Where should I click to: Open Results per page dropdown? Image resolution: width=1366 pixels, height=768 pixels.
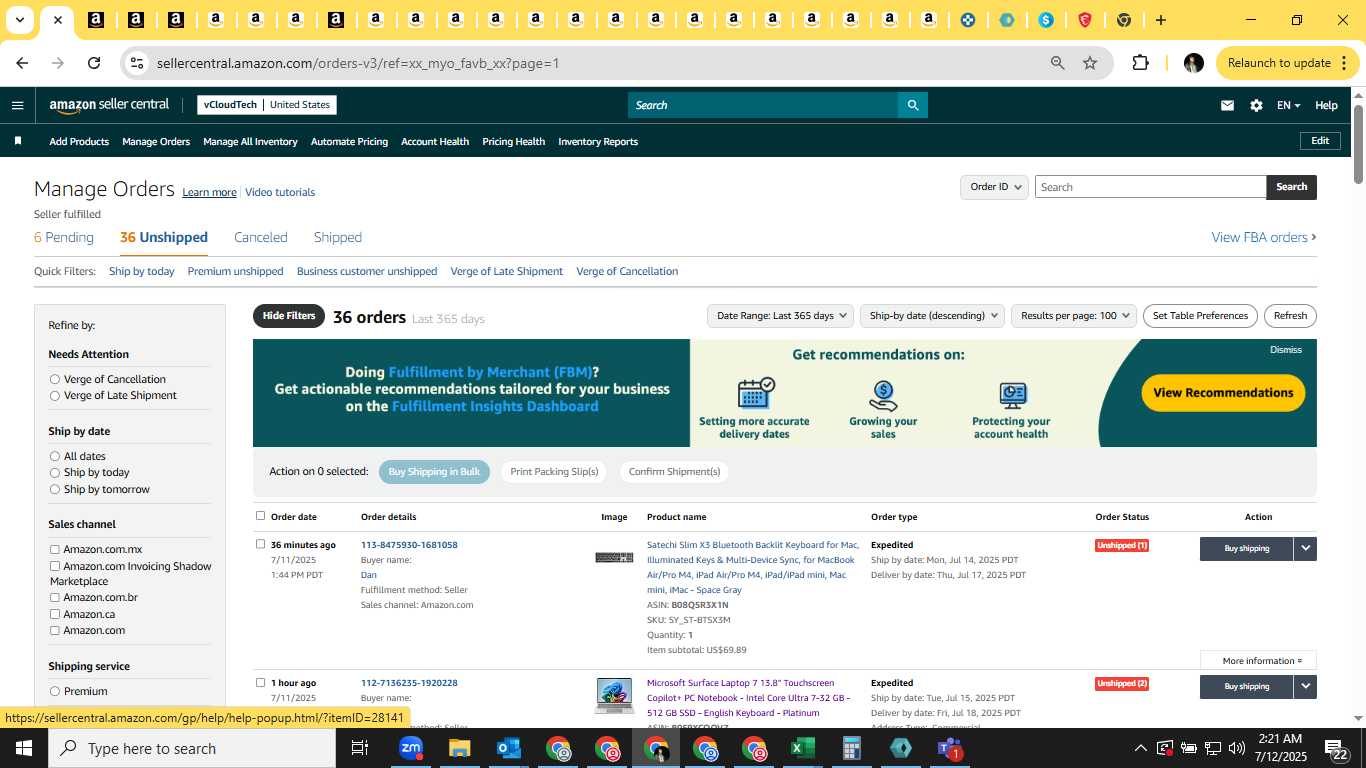click(x=1074, y=316)
